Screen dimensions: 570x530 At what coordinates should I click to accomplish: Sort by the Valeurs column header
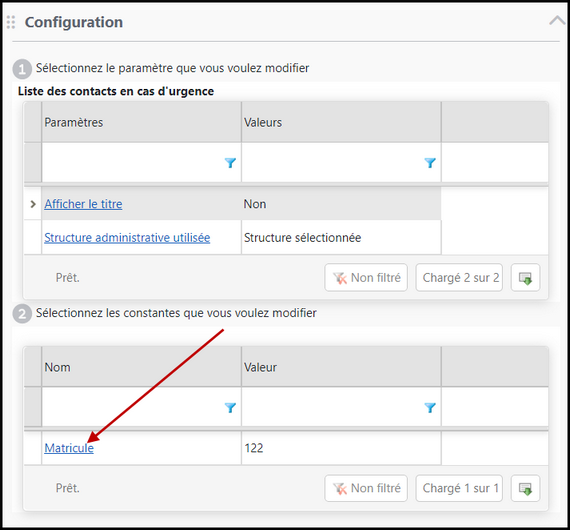pyautogui.click(x=341, y=123)
